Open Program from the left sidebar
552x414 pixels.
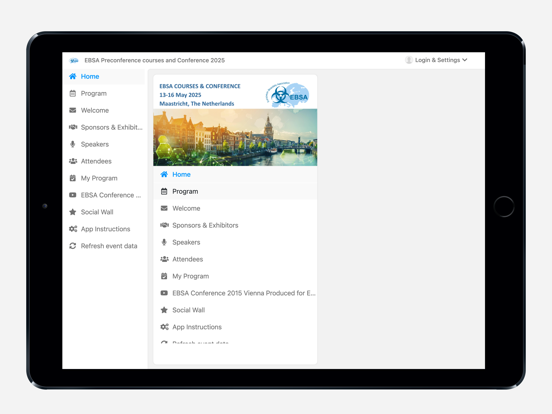click(x=105, y=93)
